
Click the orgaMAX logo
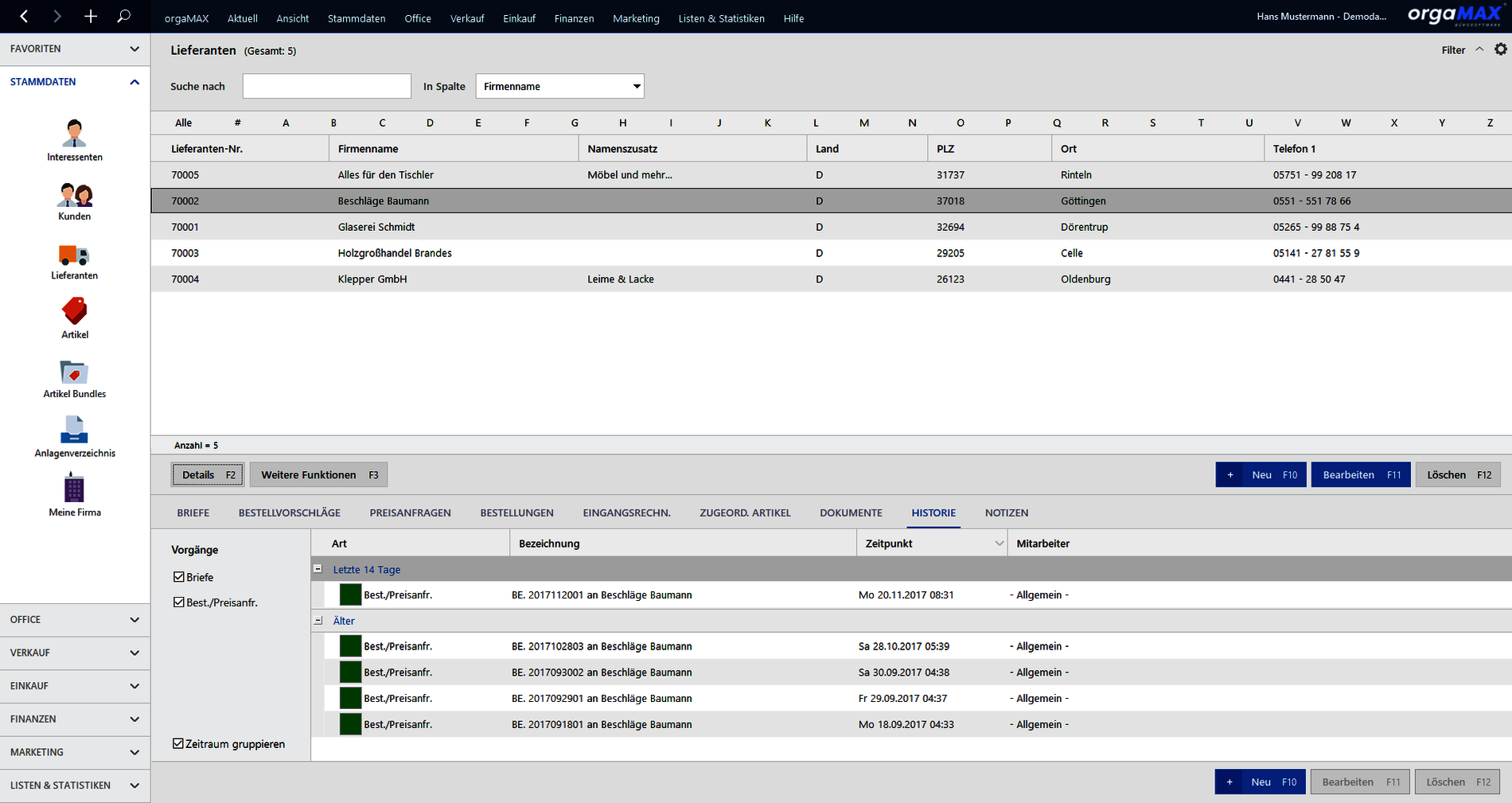(x=1455, y=16)
